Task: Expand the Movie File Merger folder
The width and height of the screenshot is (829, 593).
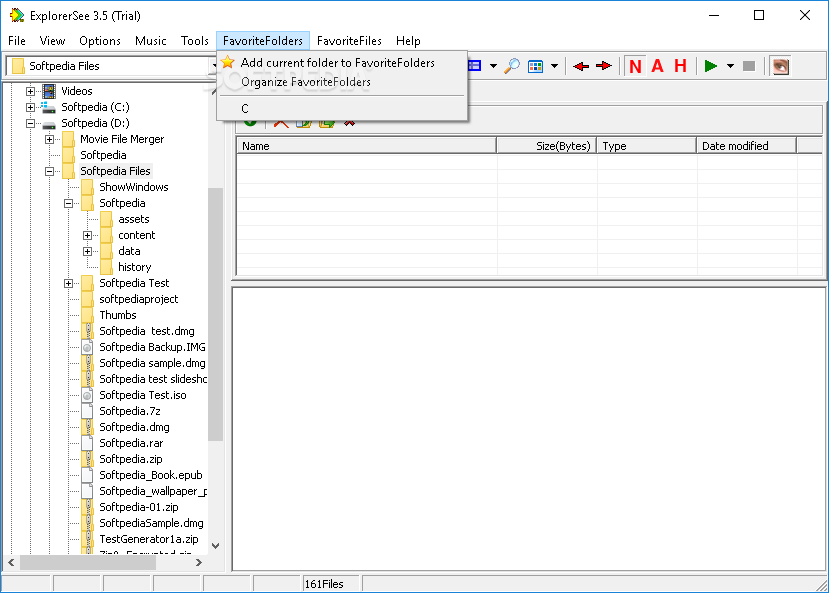Action: point(50,140)
